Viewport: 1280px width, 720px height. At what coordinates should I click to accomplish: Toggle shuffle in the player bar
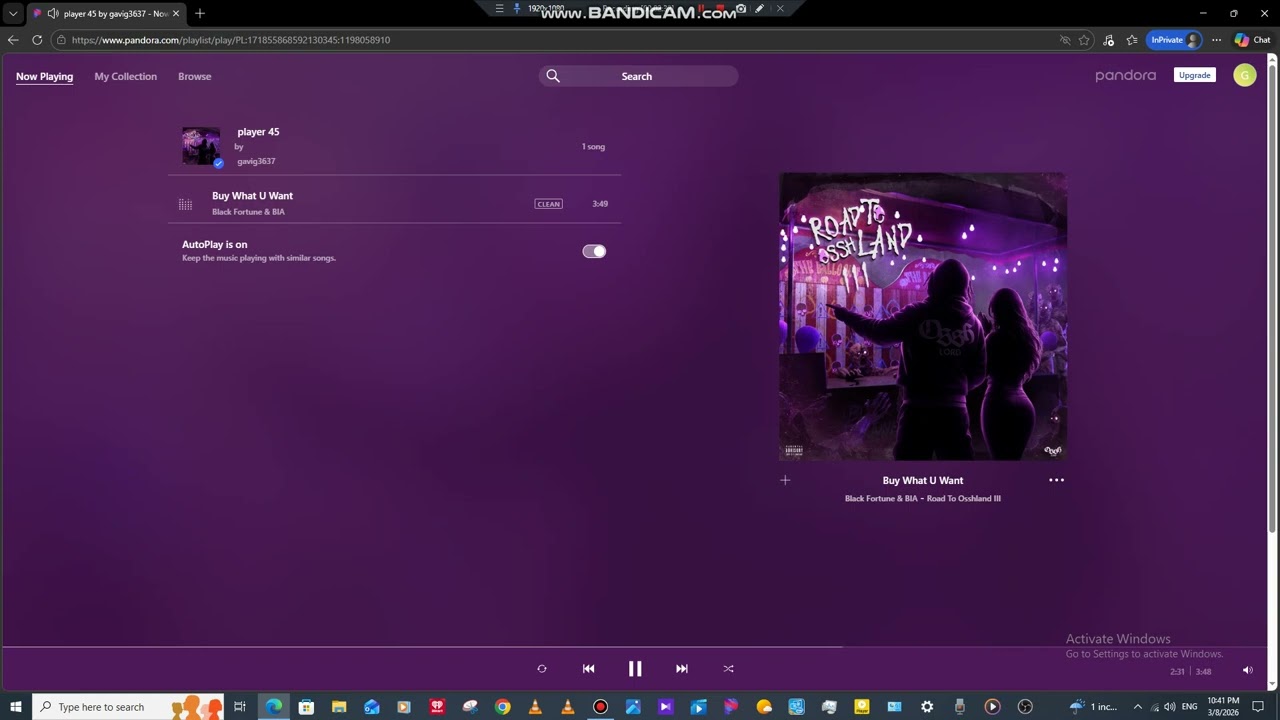pos(728,669)
